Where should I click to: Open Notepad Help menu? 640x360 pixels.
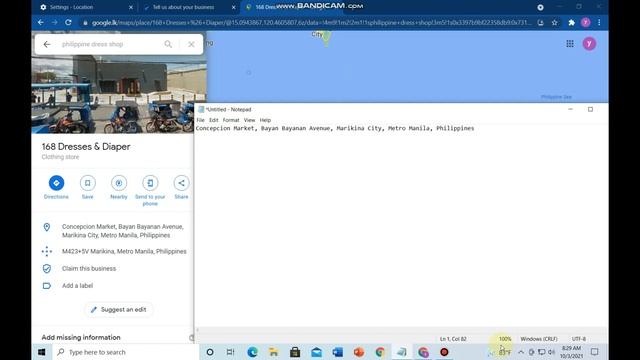coord(265,120)
